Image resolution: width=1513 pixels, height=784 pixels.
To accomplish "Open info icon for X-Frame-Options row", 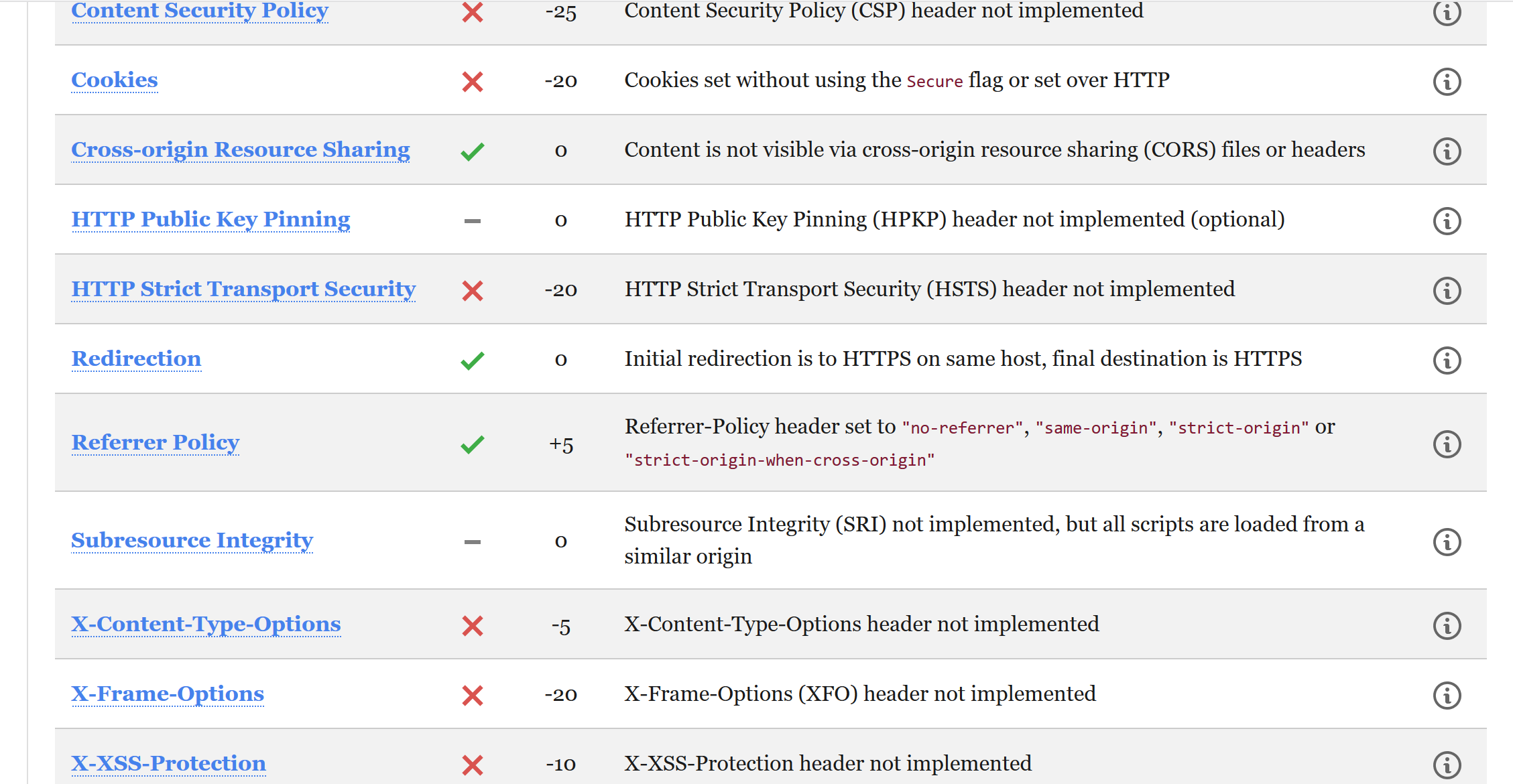I will [x=1447, y=696].
